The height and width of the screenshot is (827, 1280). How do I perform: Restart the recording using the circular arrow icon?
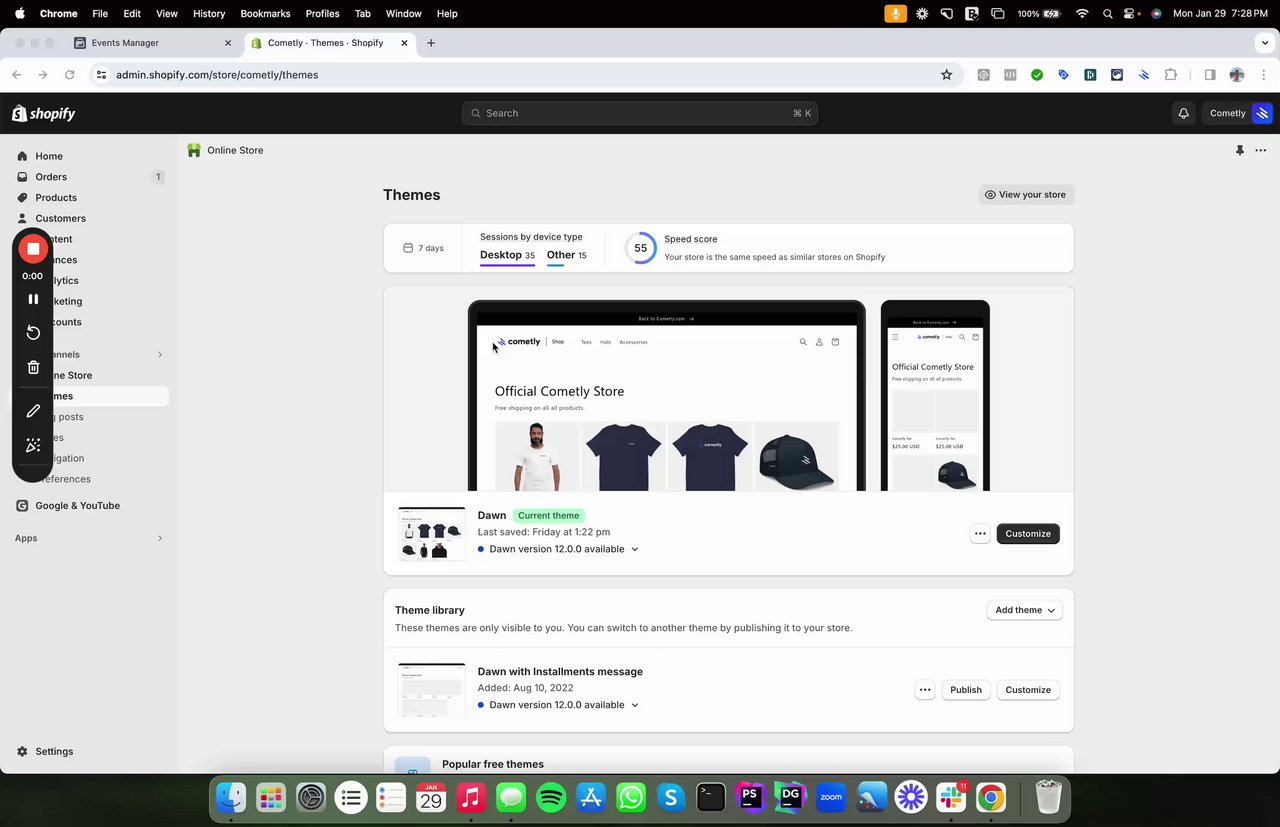[x=33, y=332]
